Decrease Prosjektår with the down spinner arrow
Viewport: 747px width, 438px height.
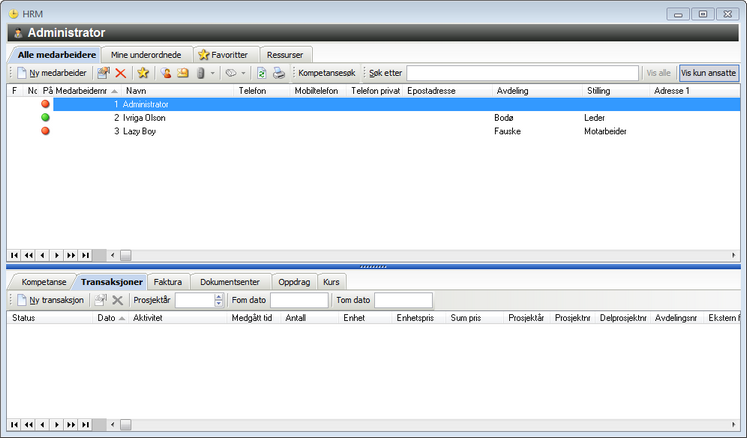click(219, 303)
